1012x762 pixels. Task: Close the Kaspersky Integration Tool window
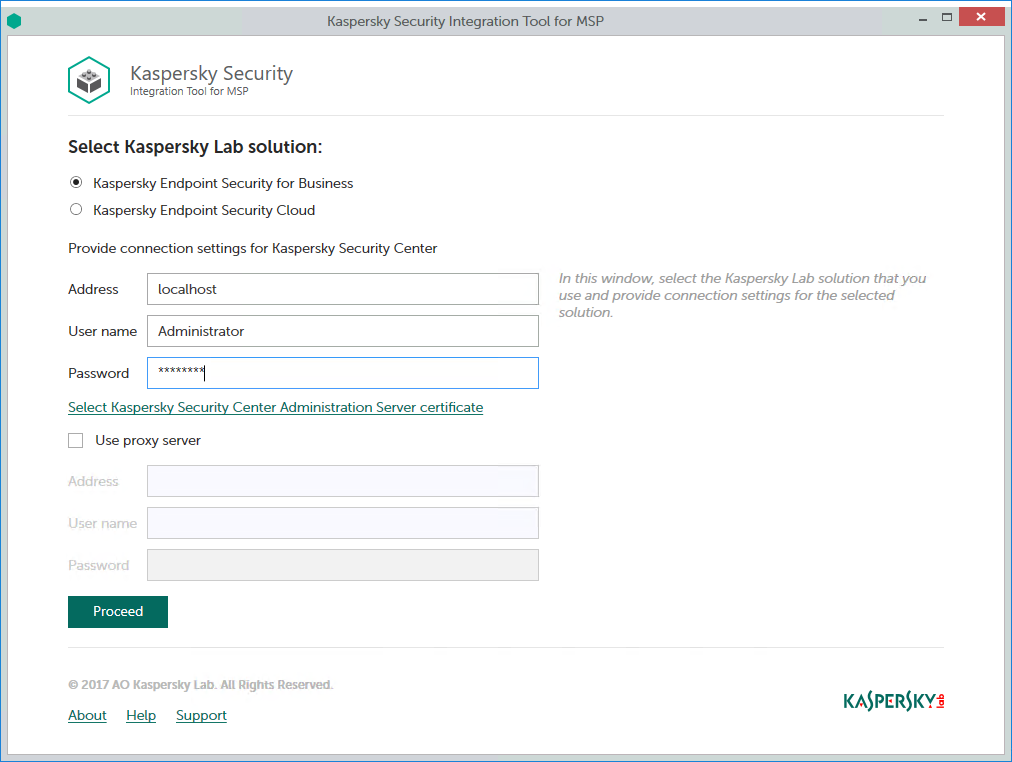(x=981, y=17)
